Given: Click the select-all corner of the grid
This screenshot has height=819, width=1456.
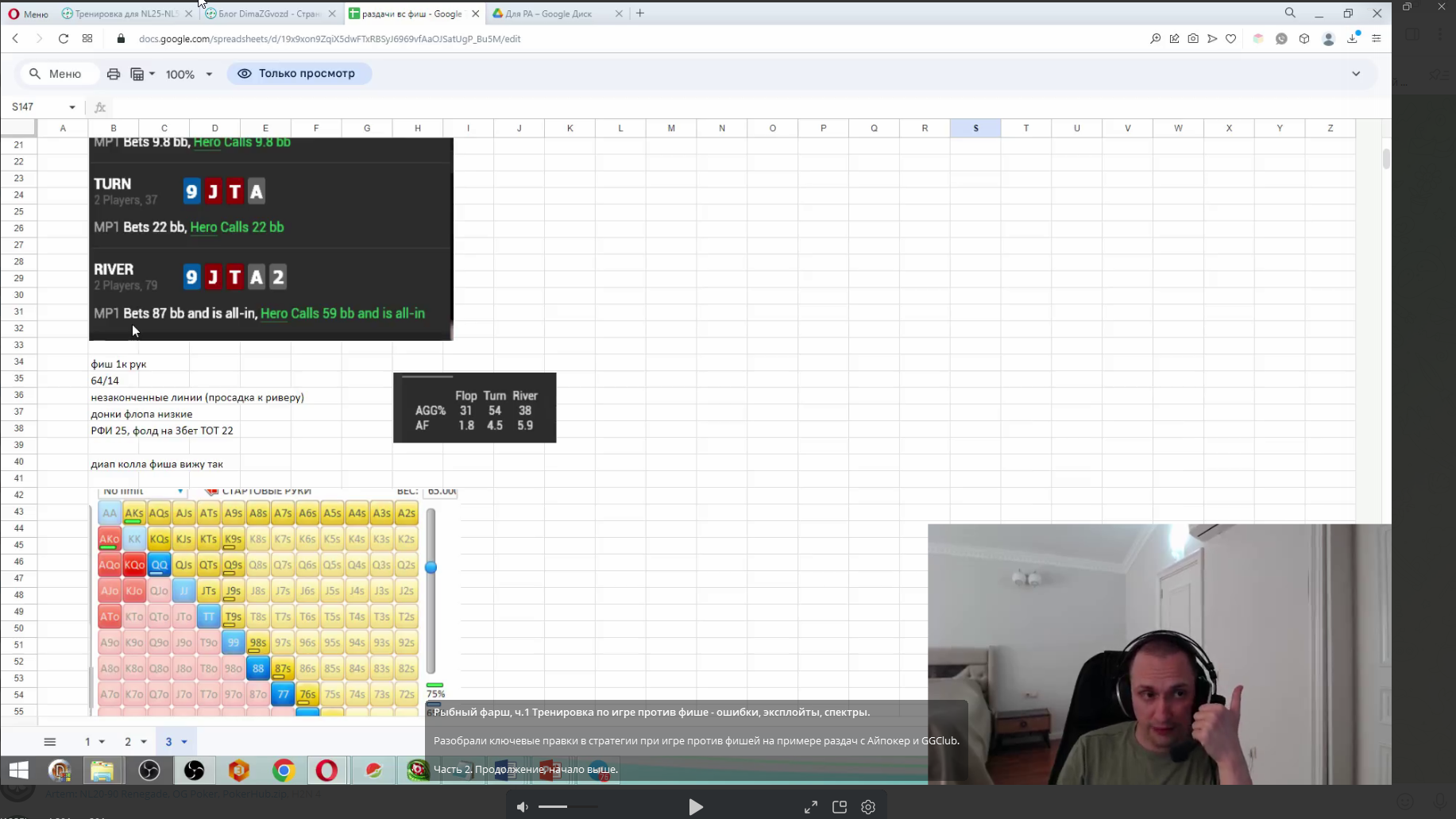Looking at the screenshot, I should pyautogui.click(x=18, y=128).
